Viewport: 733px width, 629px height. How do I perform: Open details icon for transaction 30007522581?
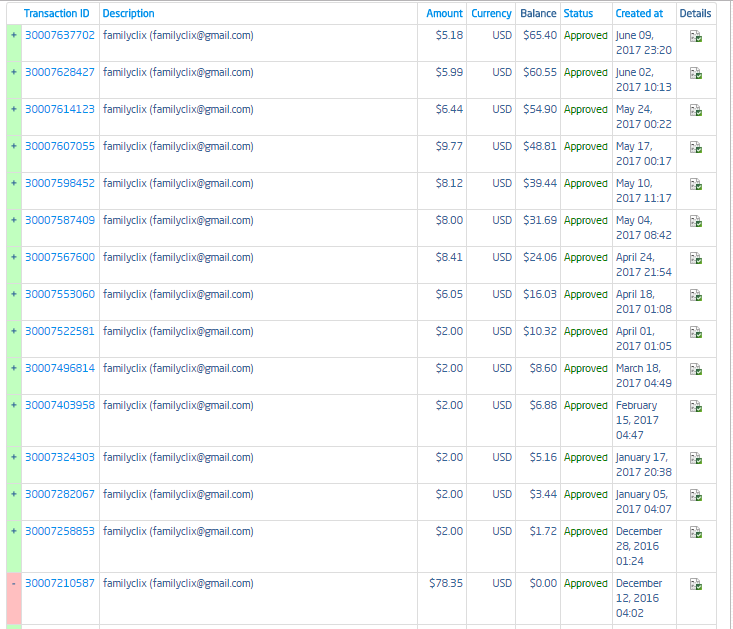tap(696, 332)
